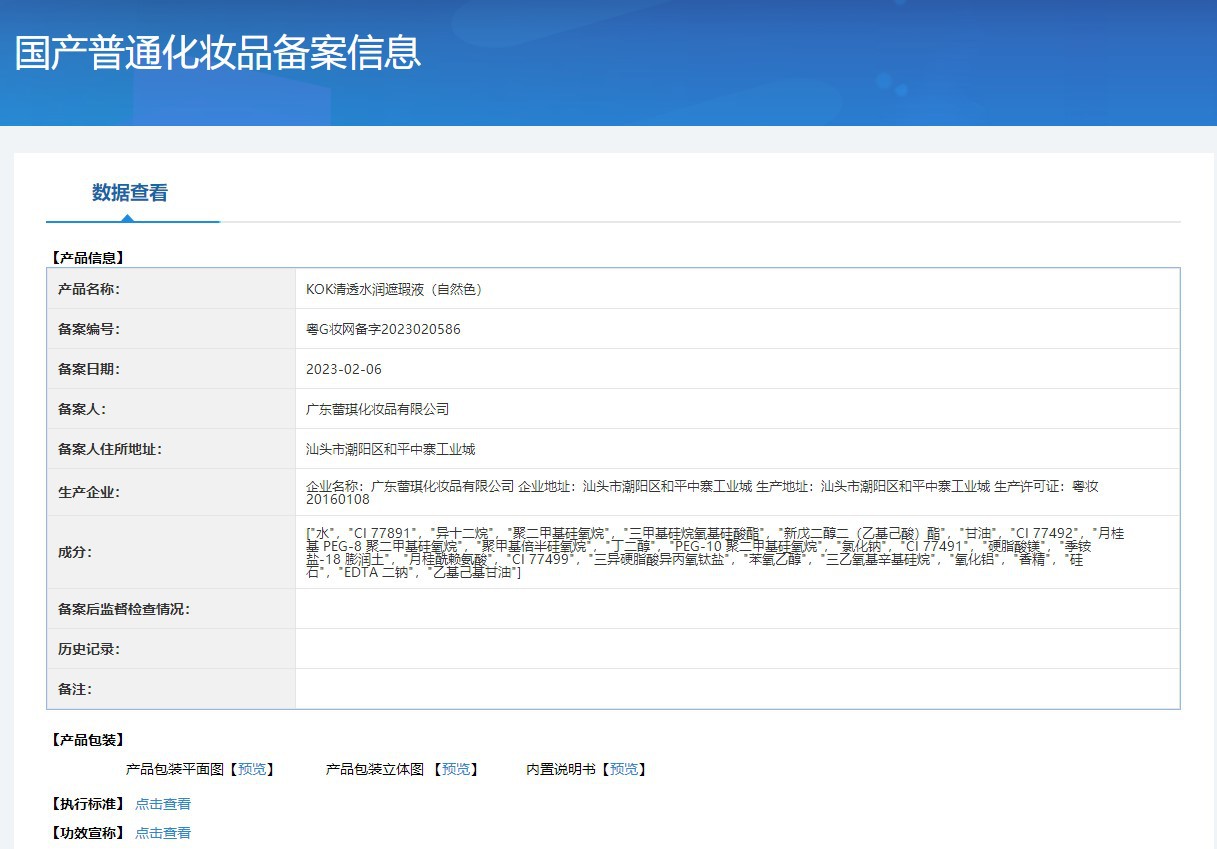Preview the 产品包装平面图 image
Image resolution: width=1217 pixels, height=849 pixels.
[252, 769]
